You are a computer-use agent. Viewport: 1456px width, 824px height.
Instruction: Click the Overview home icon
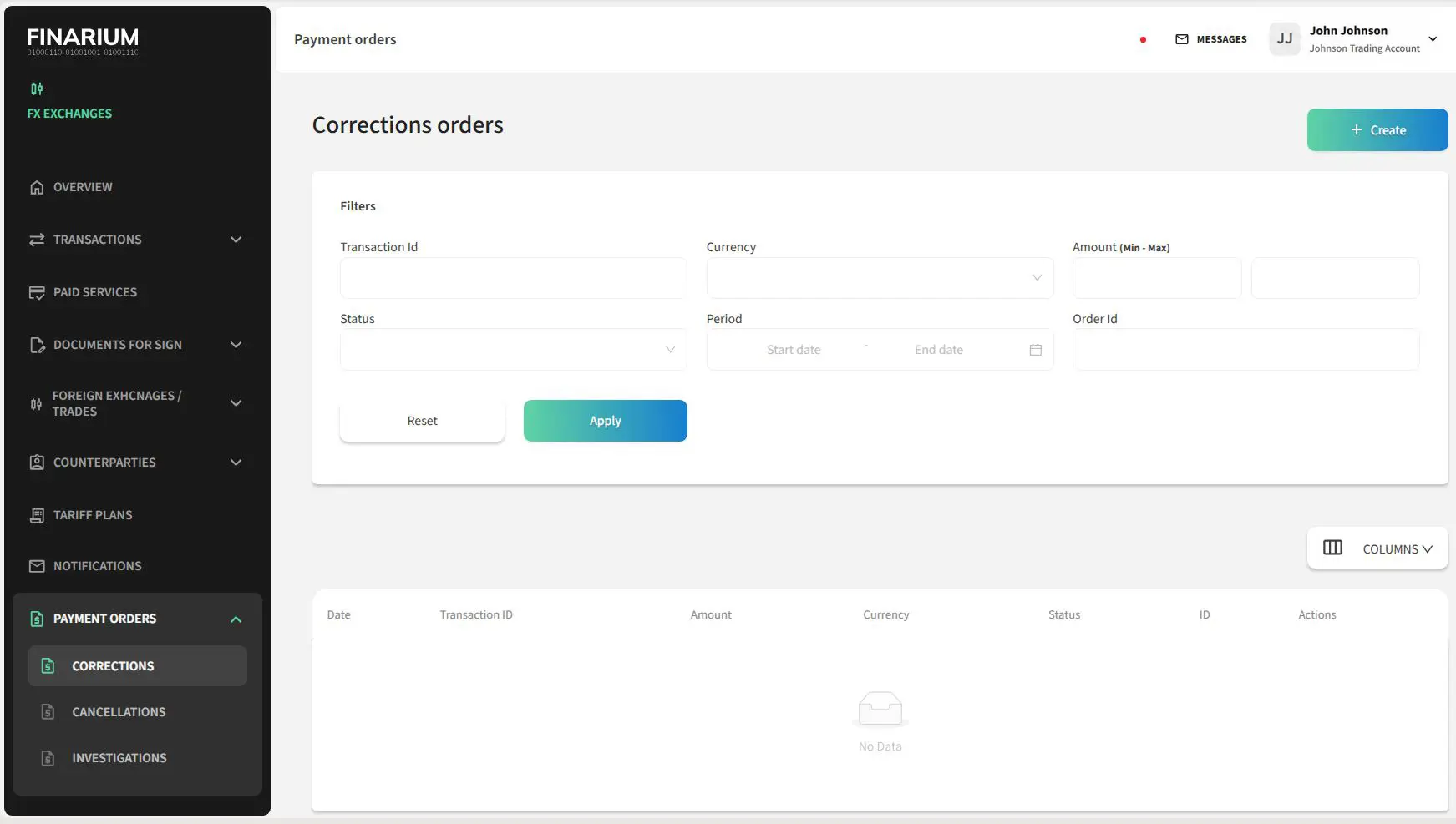click(37, 187)
